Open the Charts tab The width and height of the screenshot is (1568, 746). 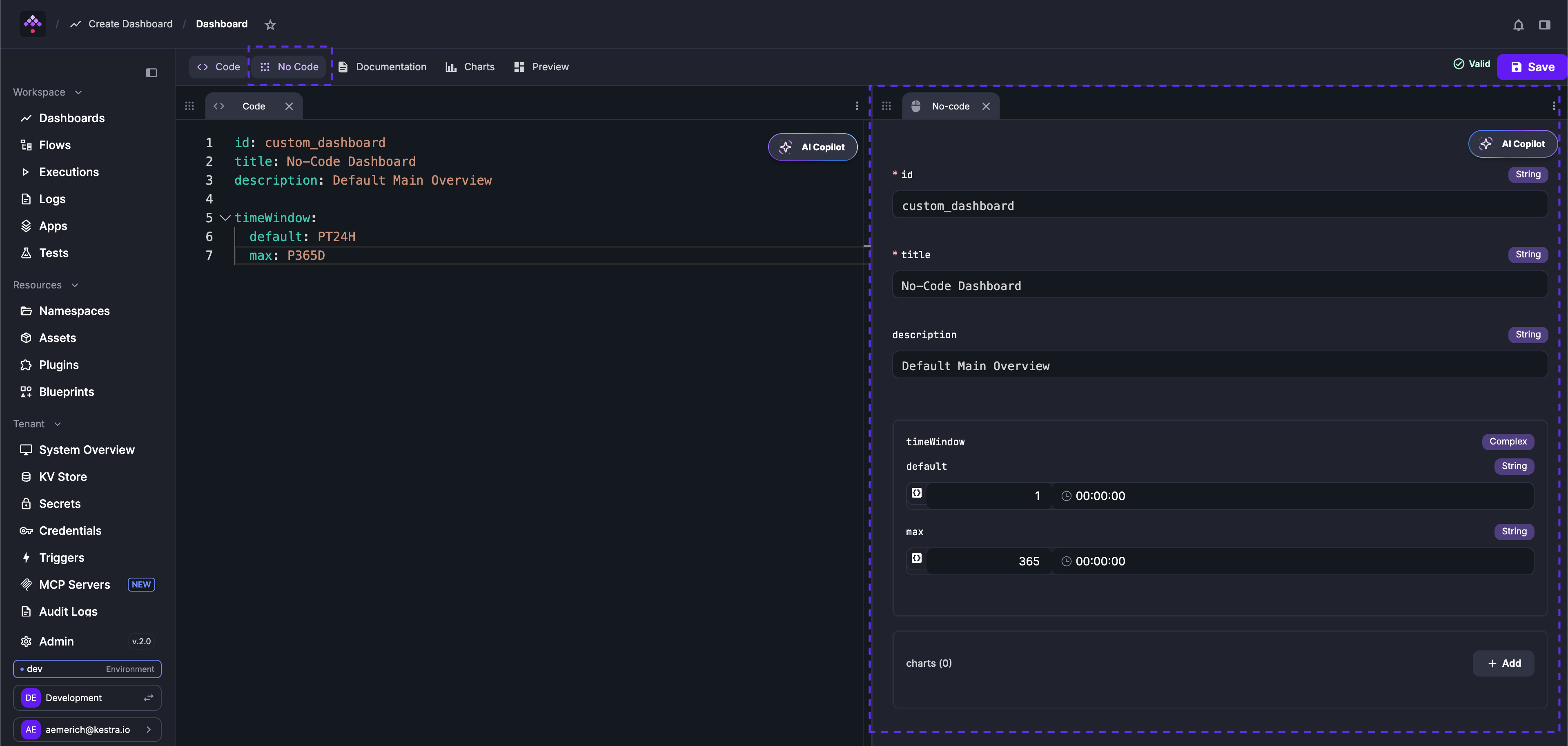tap(470, 67)
